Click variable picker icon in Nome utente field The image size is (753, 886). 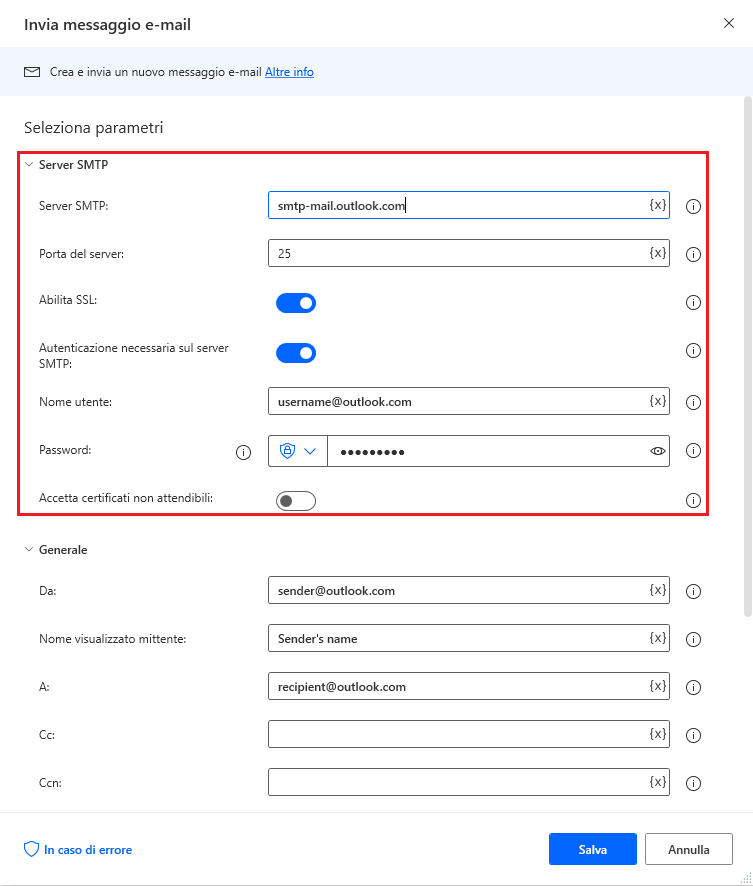(658, 401)
